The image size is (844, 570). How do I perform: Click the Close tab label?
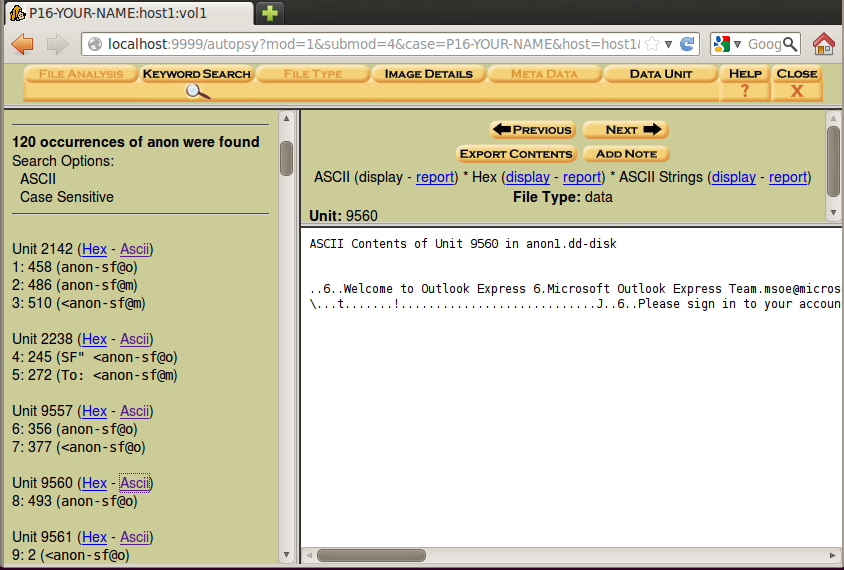(797, 74)
